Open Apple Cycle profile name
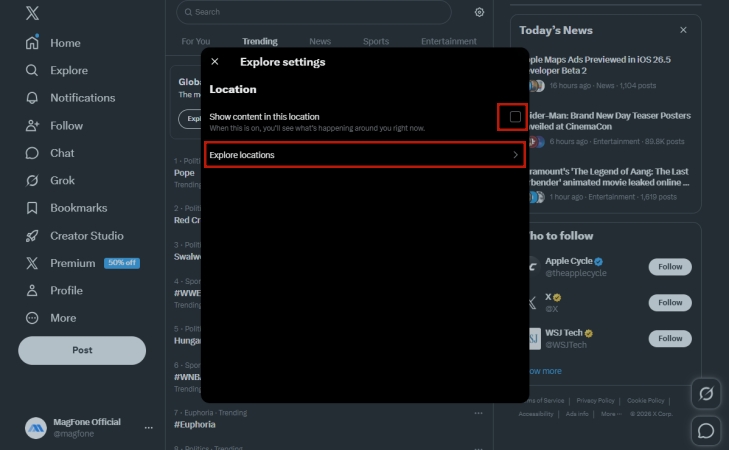Screen dimensions: 729x450 click(x=569, y=261)
